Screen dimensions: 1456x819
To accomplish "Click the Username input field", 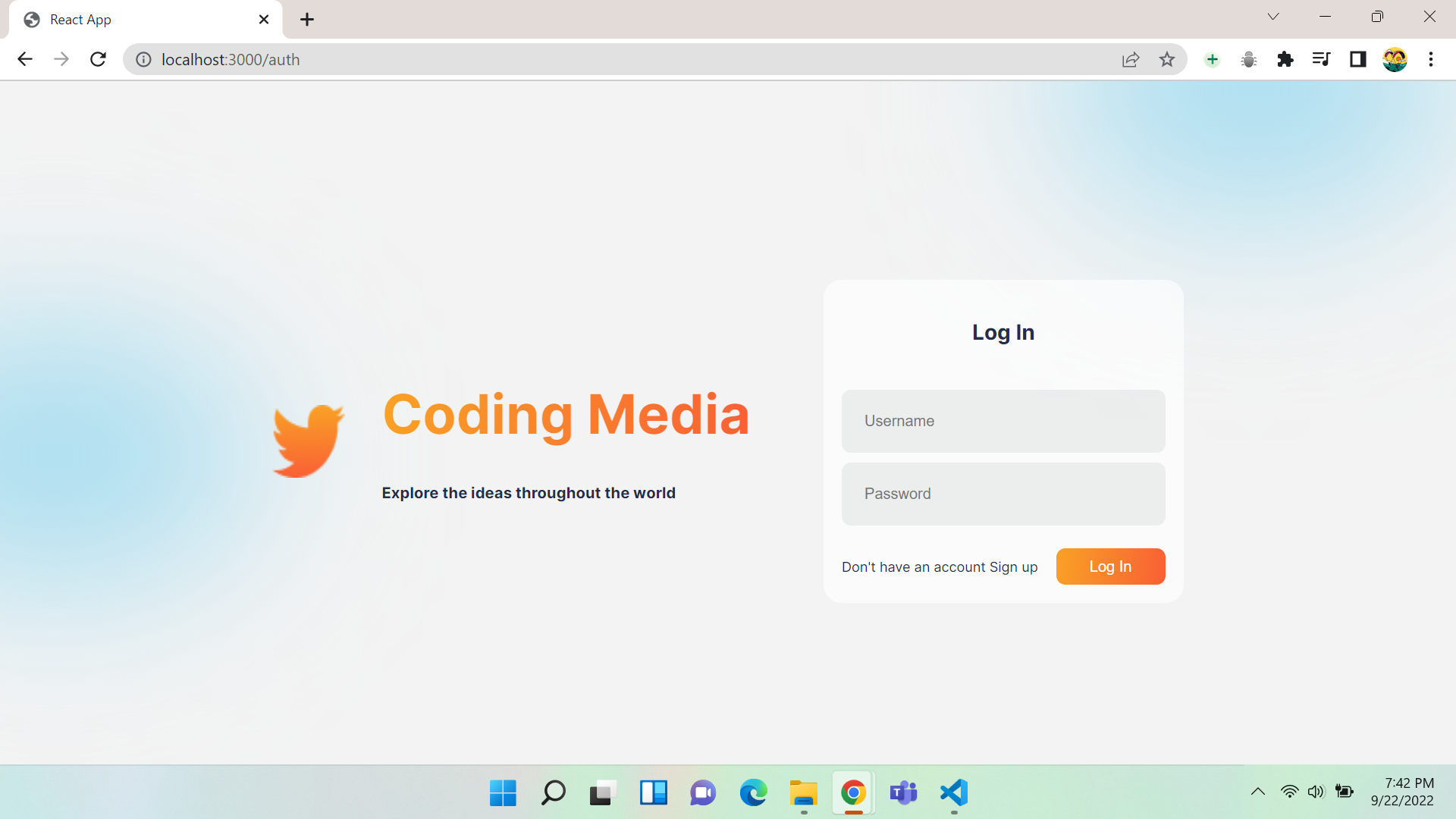I will [1003, 421].
